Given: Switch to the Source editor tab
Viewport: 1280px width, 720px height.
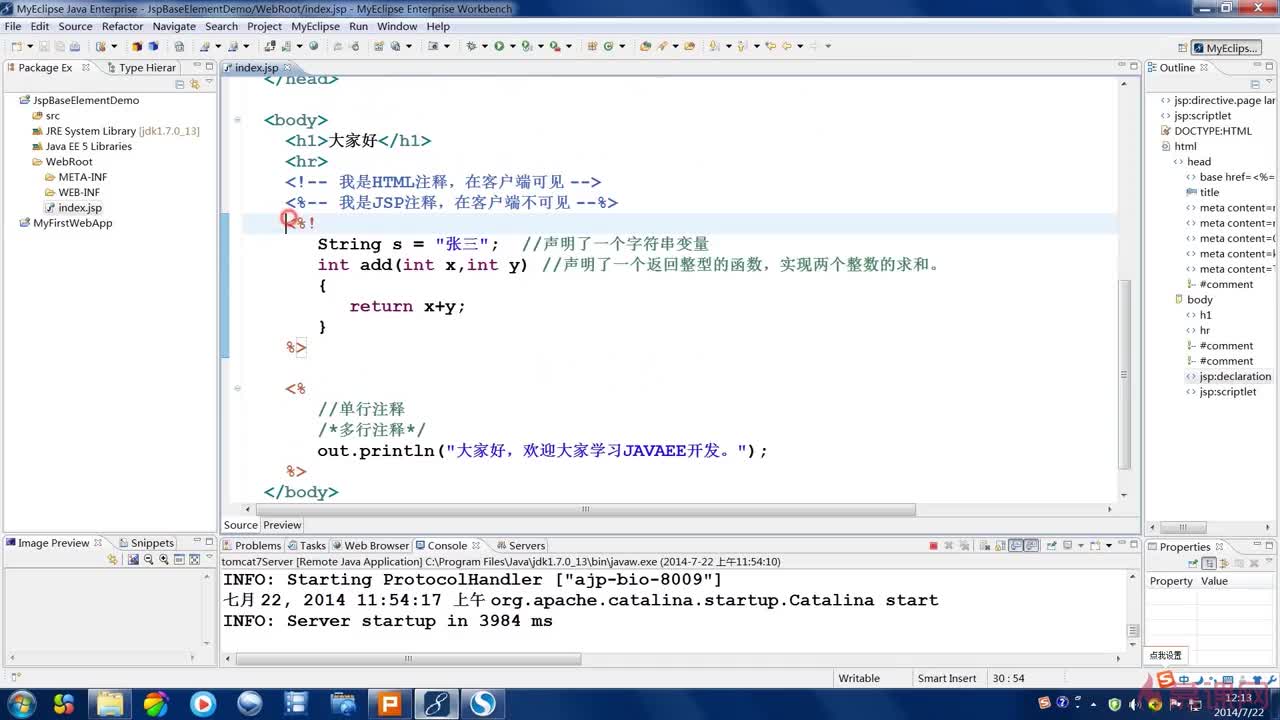Looking at the screenshot, I should (240, 525).
